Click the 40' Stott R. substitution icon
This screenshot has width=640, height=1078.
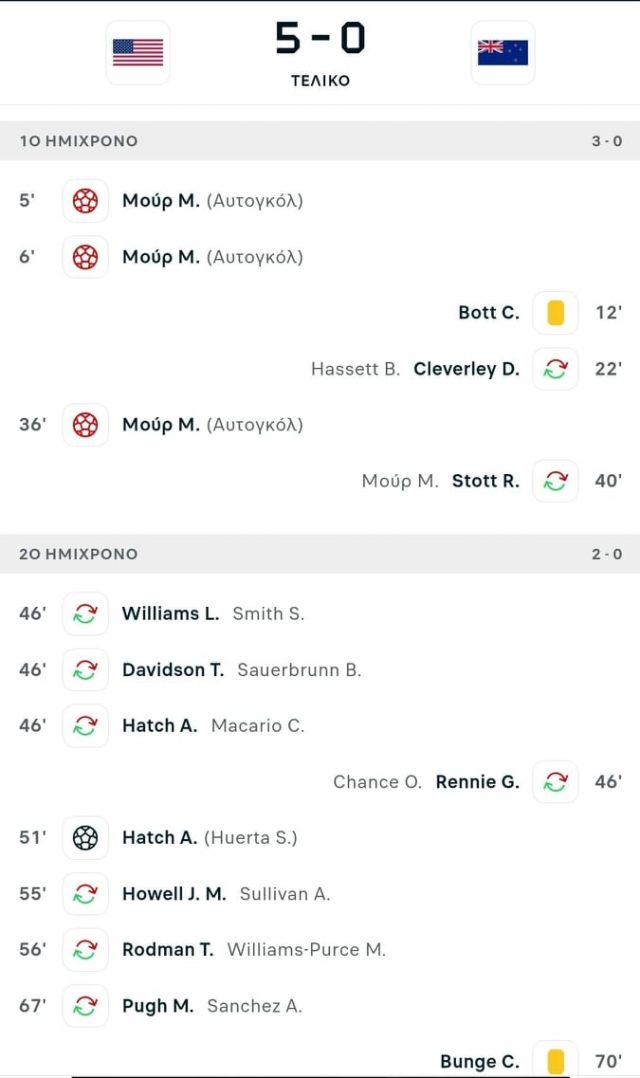click(x=555, y=481)
